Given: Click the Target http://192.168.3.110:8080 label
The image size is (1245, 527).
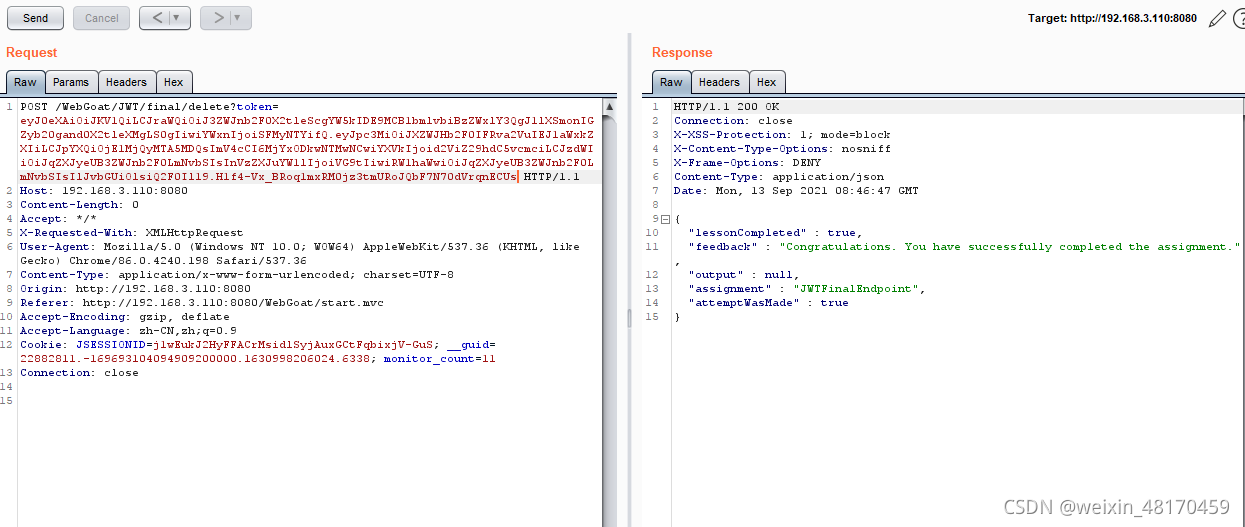Looking at the screenshot, I should coord(1112,18).
